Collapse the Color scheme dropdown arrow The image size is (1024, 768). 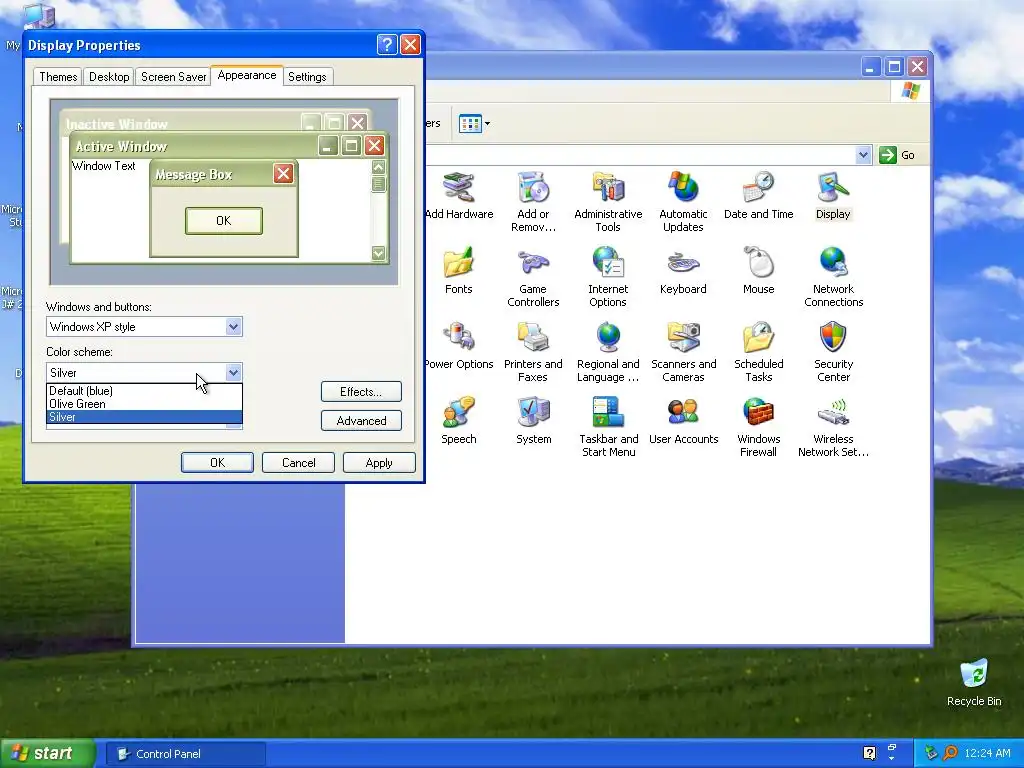click(x=234, y=372)
